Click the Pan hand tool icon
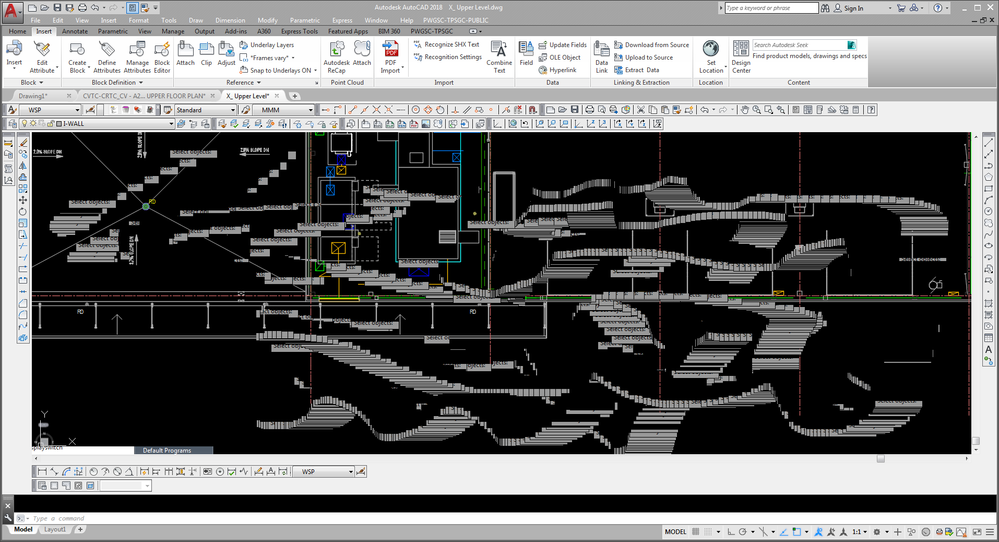 pyautogui.click(x=744, y=110)
